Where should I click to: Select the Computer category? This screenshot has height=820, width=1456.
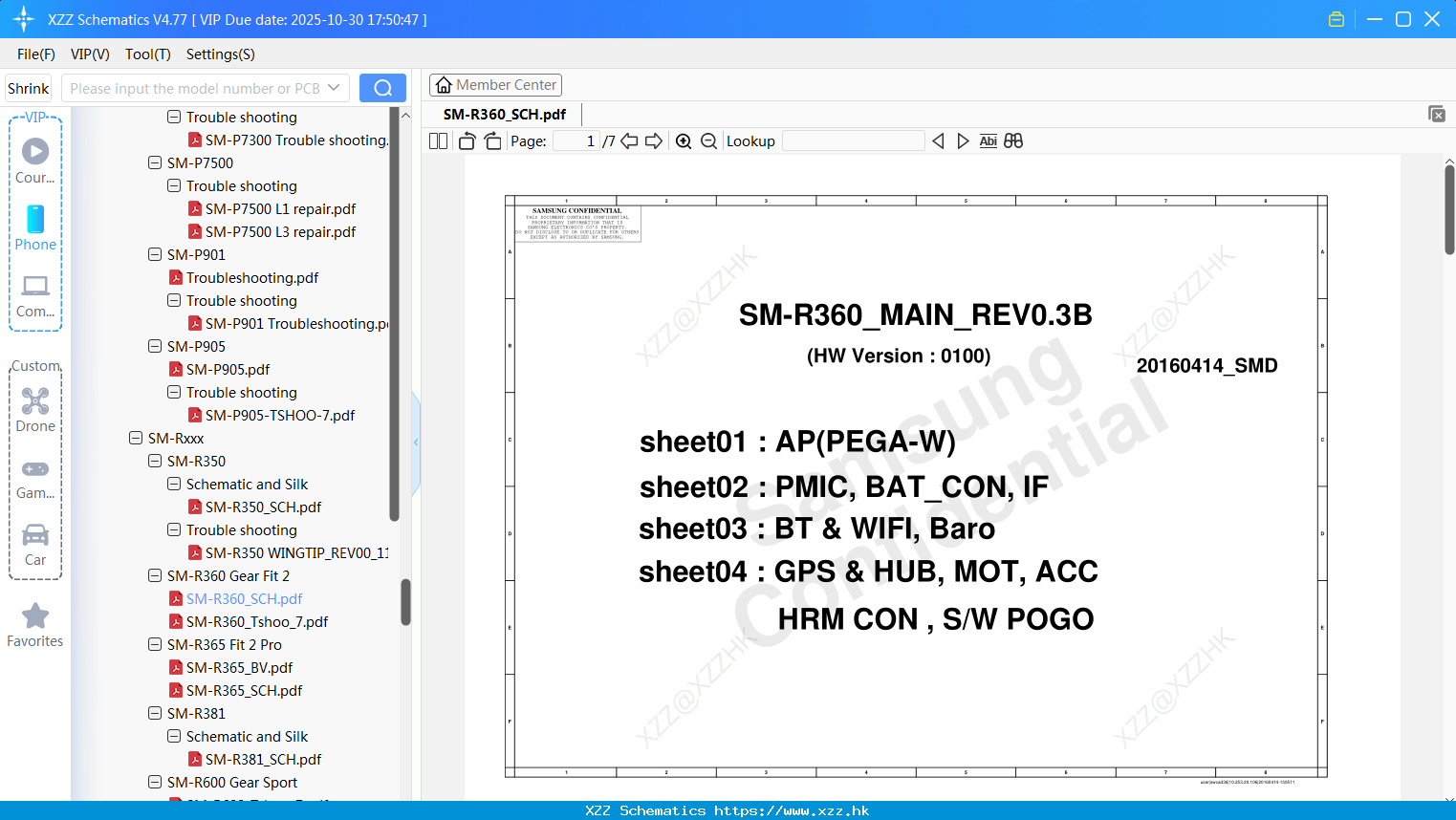click(35, 296)
